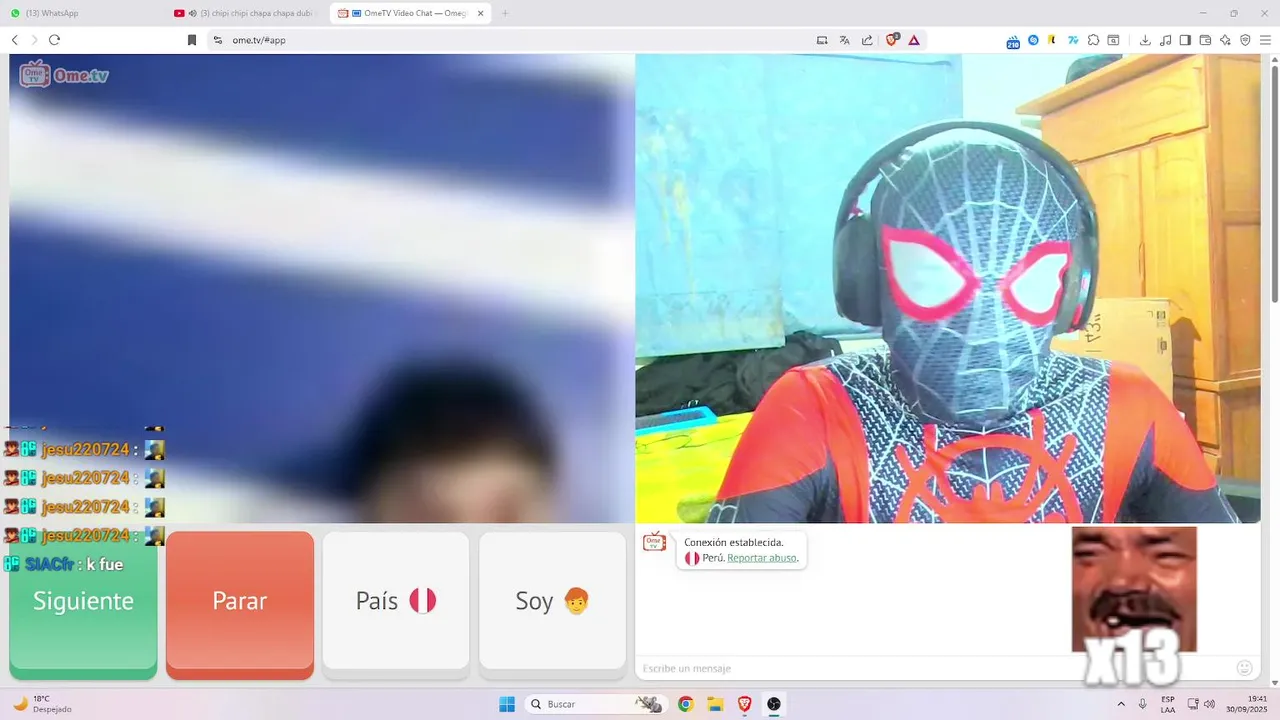Switch the ESP LAA keyboard language

(x=1168, y=704)
